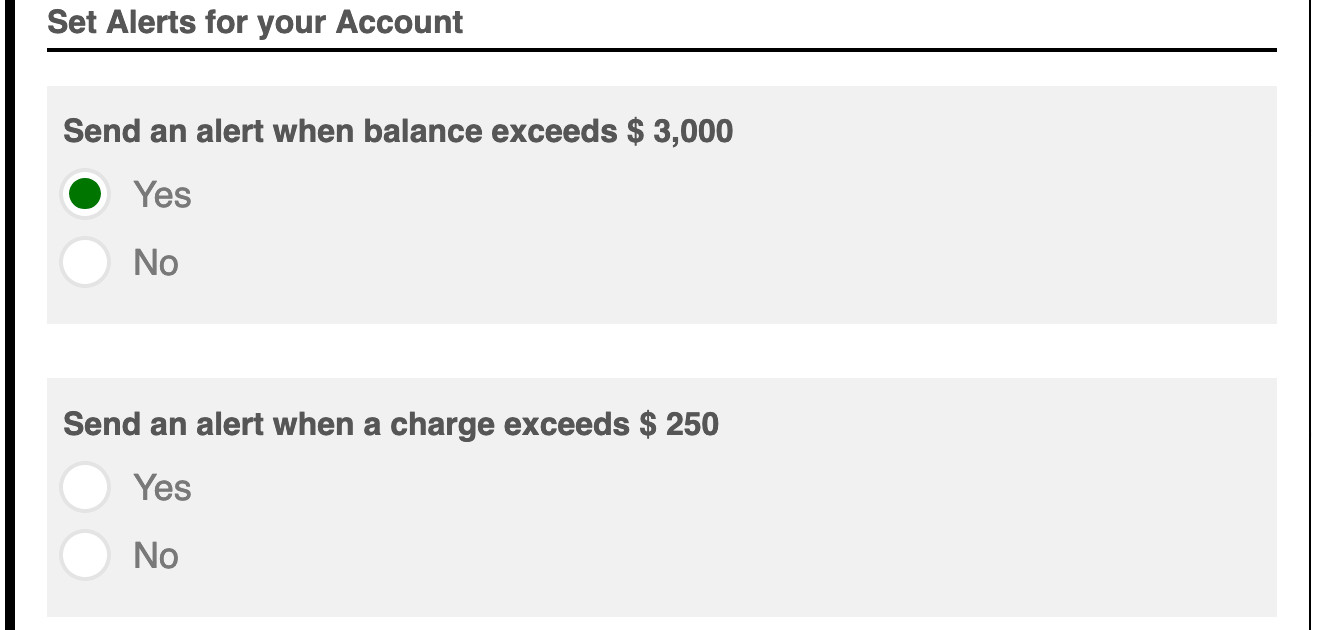The width and height of the screenshot is (1317, 630).
Task: Click the $ 3,000 balance threshold amount
Action: click(x=680, y=131)
